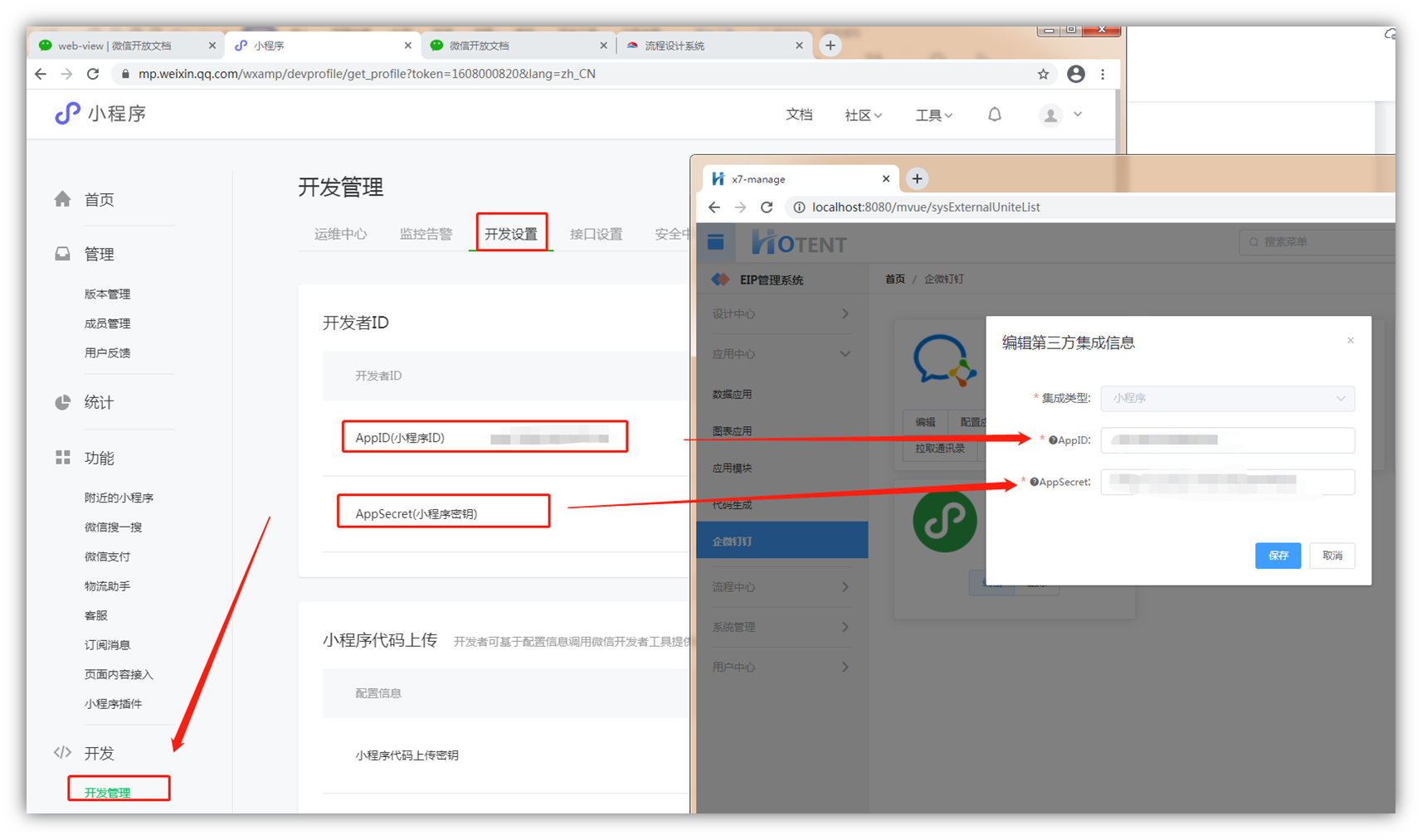Click the AppSecret input field in dialog
The height and width of the screenshot is (840, 1422).
click(1228, 482)
